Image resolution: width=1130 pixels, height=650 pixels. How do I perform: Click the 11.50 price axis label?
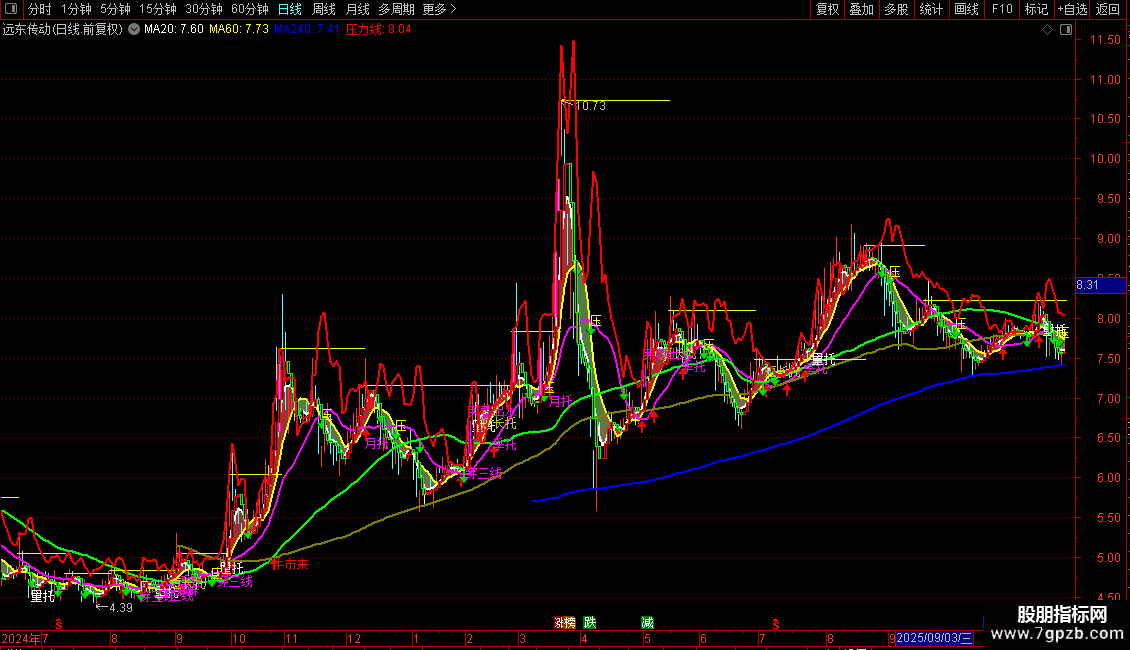pos(1105,40)
